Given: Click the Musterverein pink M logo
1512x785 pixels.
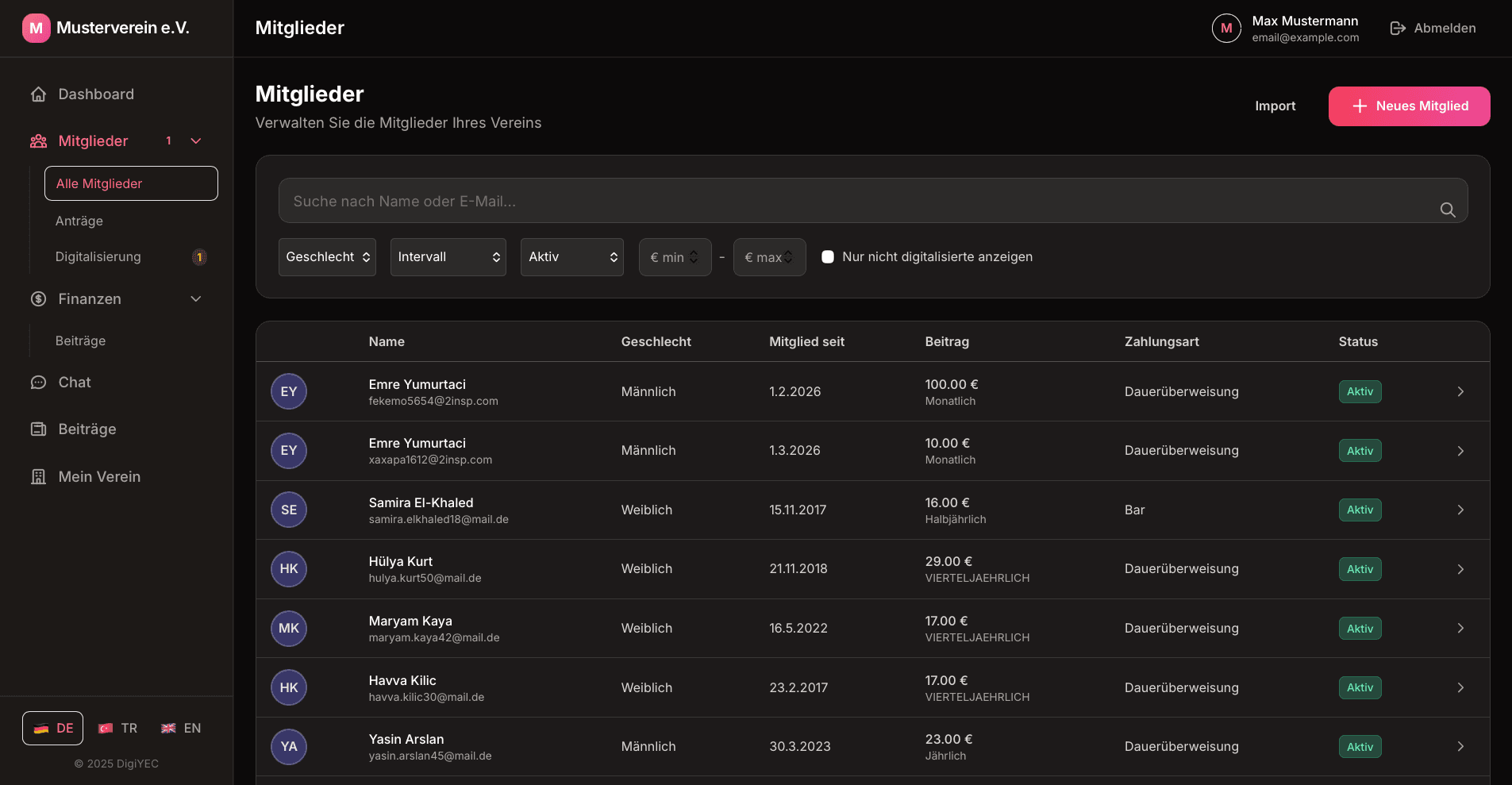Looking at the screenshot, I should point(36,28).
